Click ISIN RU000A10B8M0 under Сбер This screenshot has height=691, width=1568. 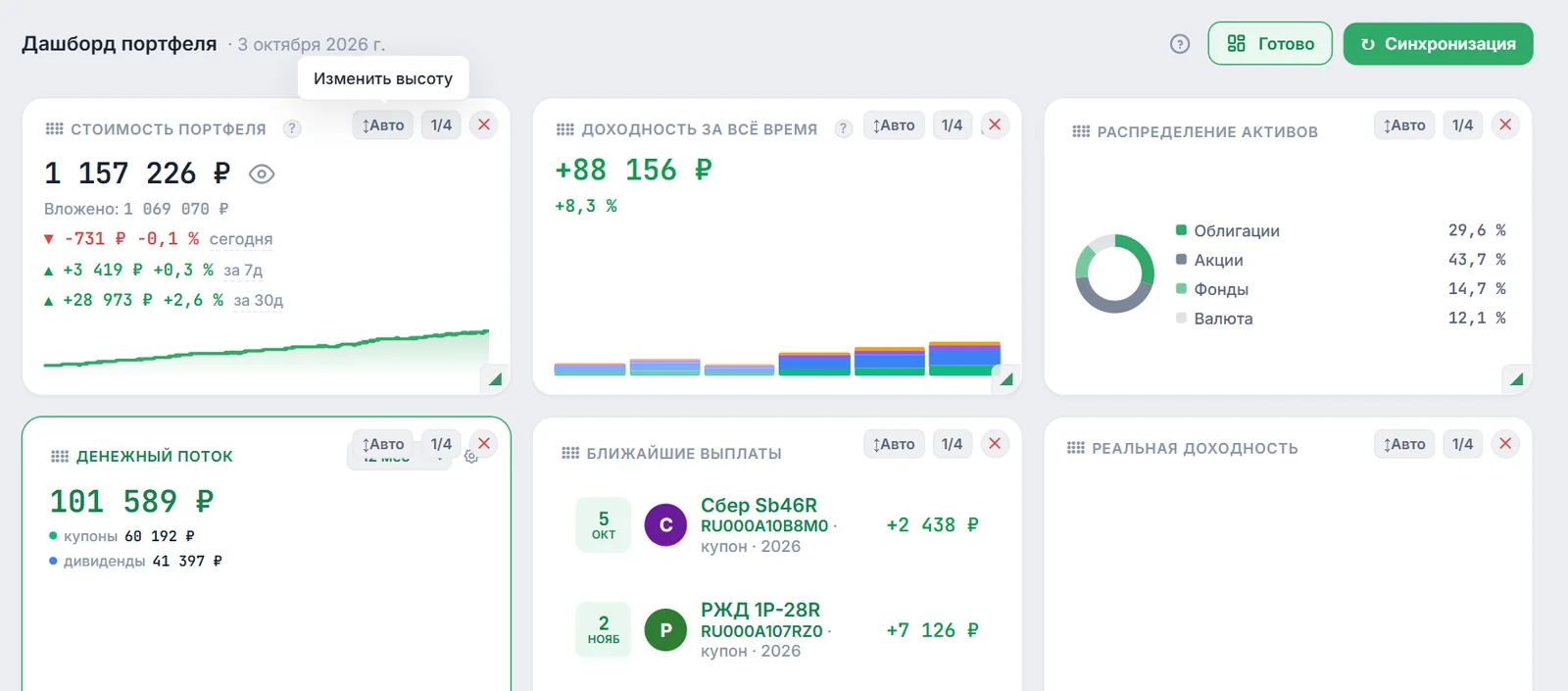[764, 525]
